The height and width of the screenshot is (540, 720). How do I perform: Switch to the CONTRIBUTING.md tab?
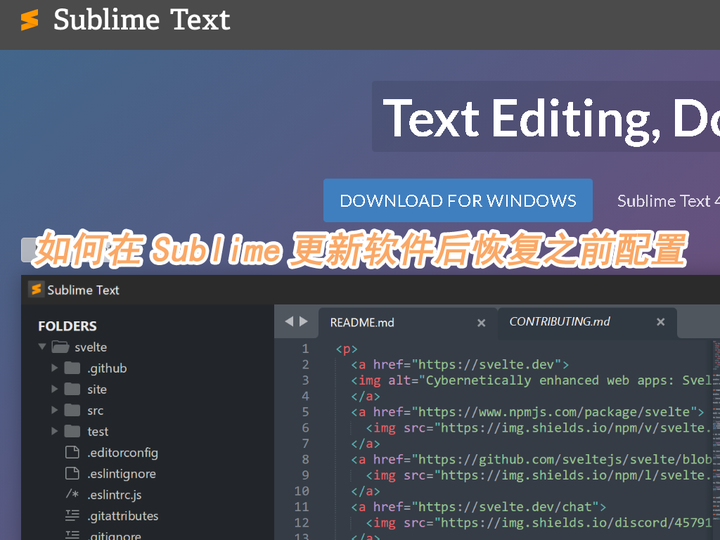tap(559, 322)
